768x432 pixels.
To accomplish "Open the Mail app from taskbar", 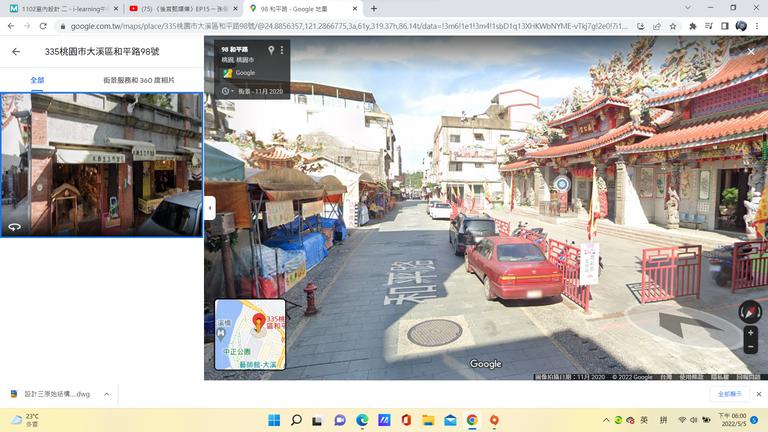I will 450,420.
